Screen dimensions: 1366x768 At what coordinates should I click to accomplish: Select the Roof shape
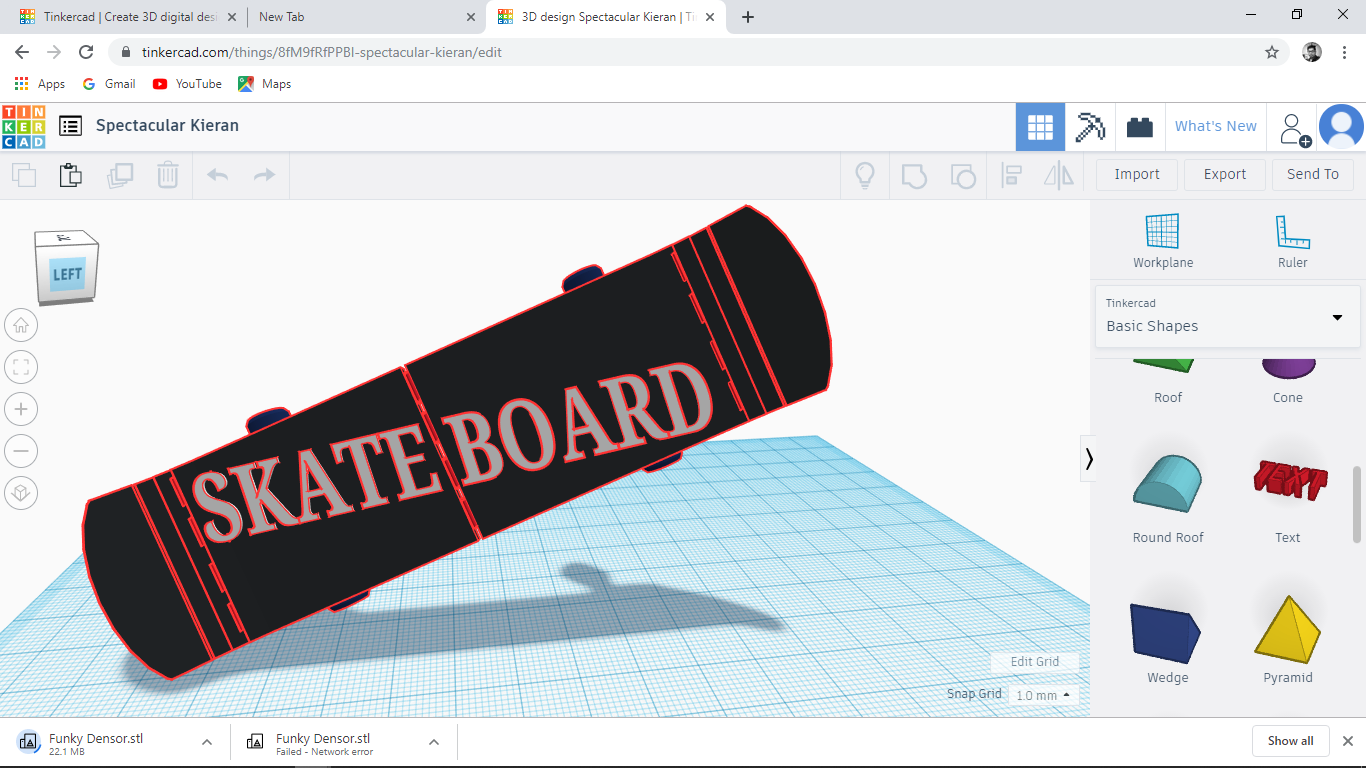[x=1167, y=381]
